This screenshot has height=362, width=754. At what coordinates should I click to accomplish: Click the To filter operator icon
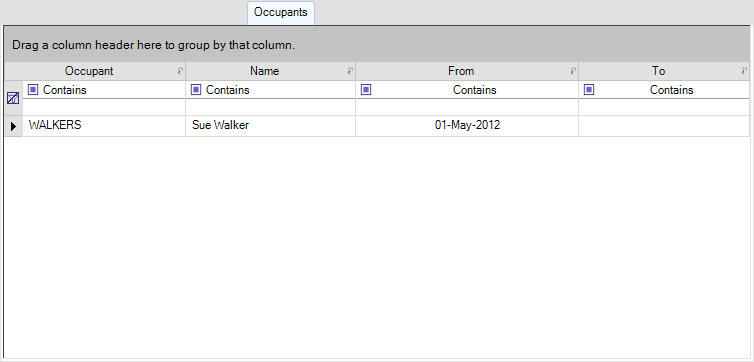pos(589,89)
